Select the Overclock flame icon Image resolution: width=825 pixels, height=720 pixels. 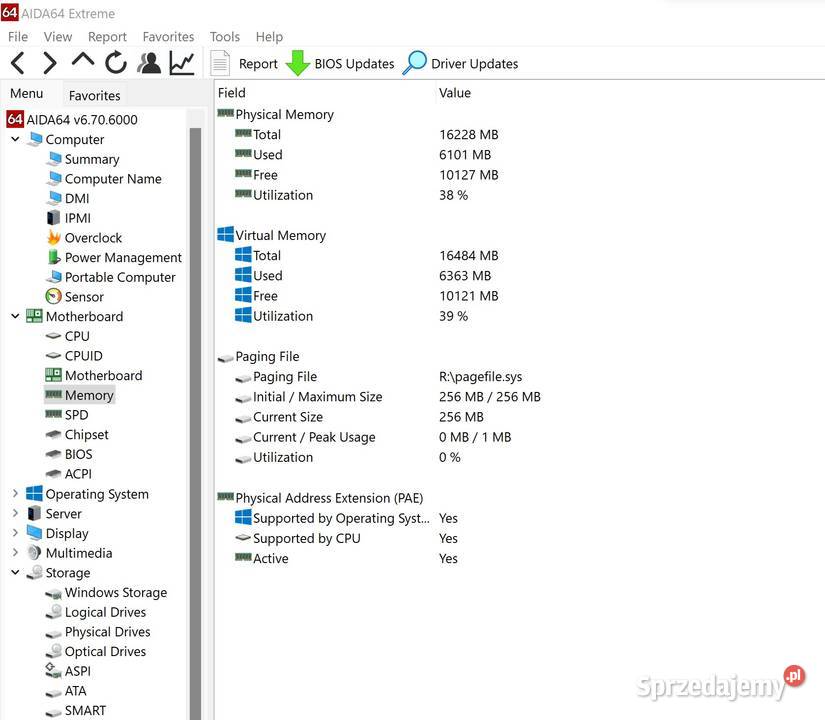[54, 237]
